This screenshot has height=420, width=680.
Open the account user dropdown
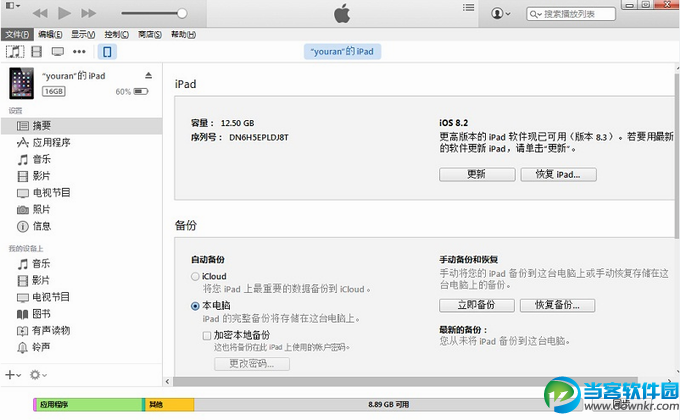(x=500, y=13)
